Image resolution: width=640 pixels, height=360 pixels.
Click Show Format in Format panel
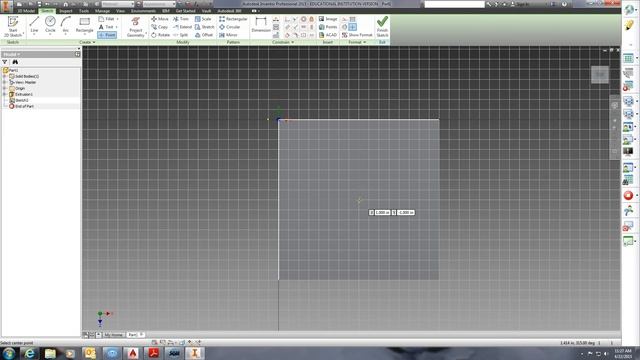click(357, 35)
